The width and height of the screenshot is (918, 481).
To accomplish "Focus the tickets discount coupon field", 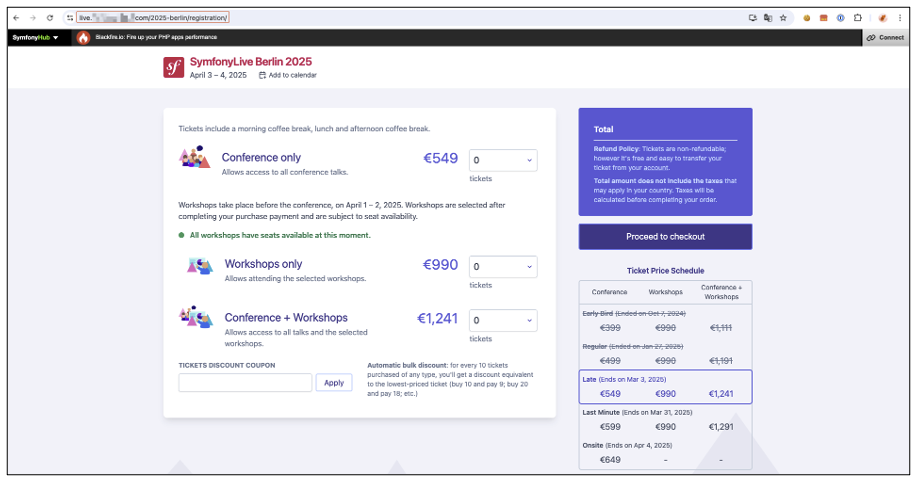I will (245, 383).
